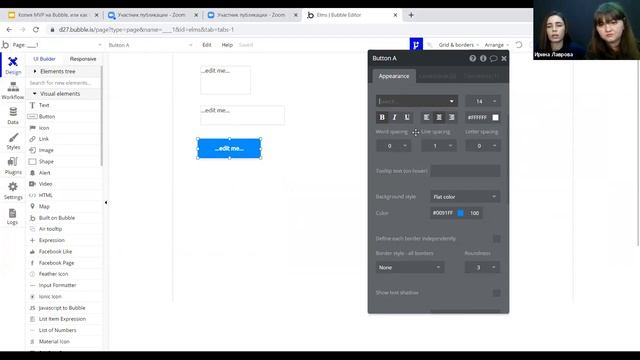Open the Styles section

point(13,141)
